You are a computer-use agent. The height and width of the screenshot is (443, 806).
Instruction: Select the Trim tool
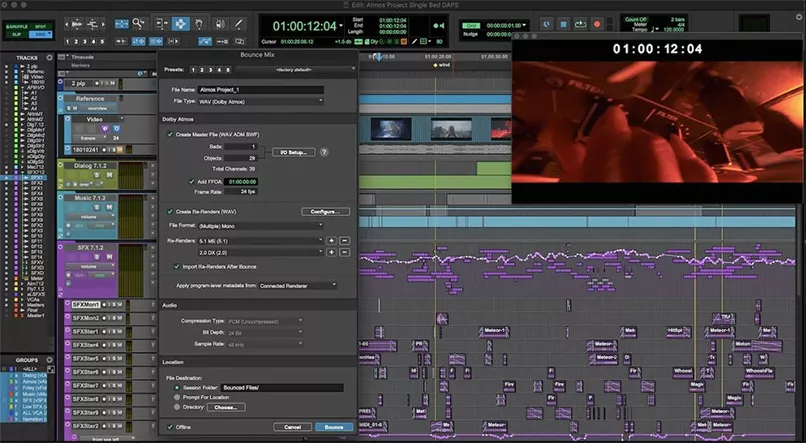[x=161, y=24]
